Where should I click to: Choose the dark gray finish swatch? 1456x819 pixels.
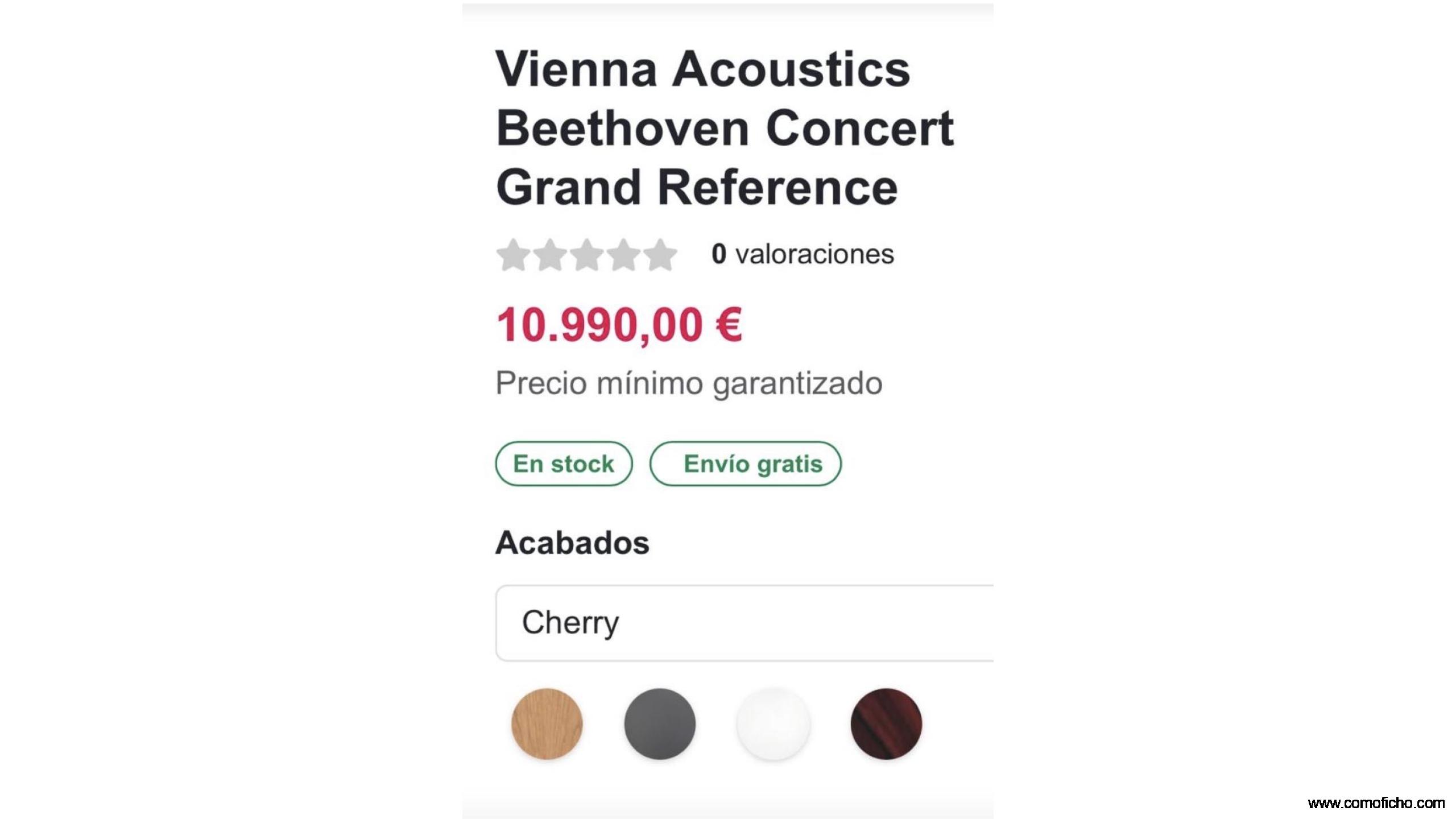[x=660, y=723]
